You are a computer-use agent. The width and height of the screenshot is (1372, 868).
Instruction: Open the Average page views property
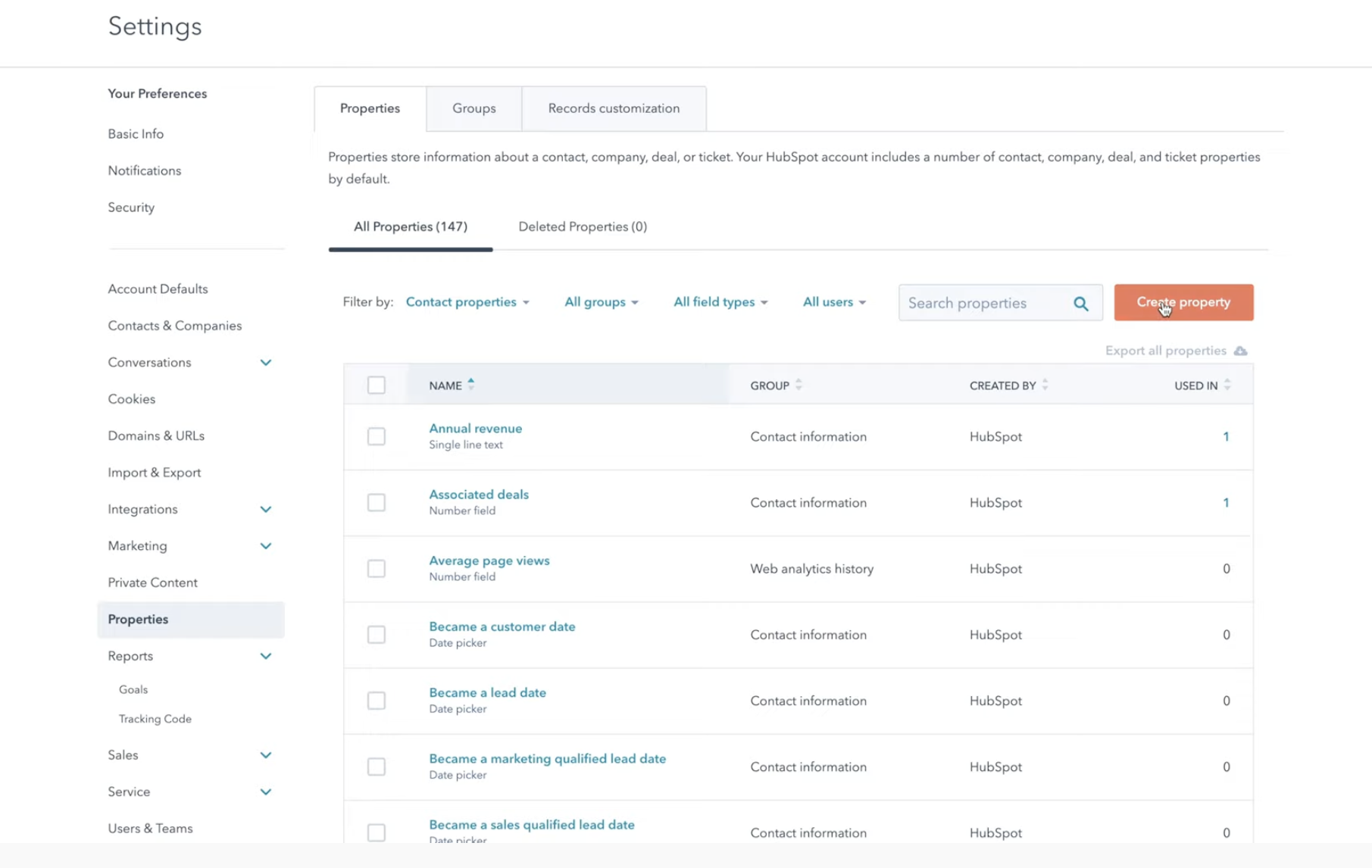[489, 560]
